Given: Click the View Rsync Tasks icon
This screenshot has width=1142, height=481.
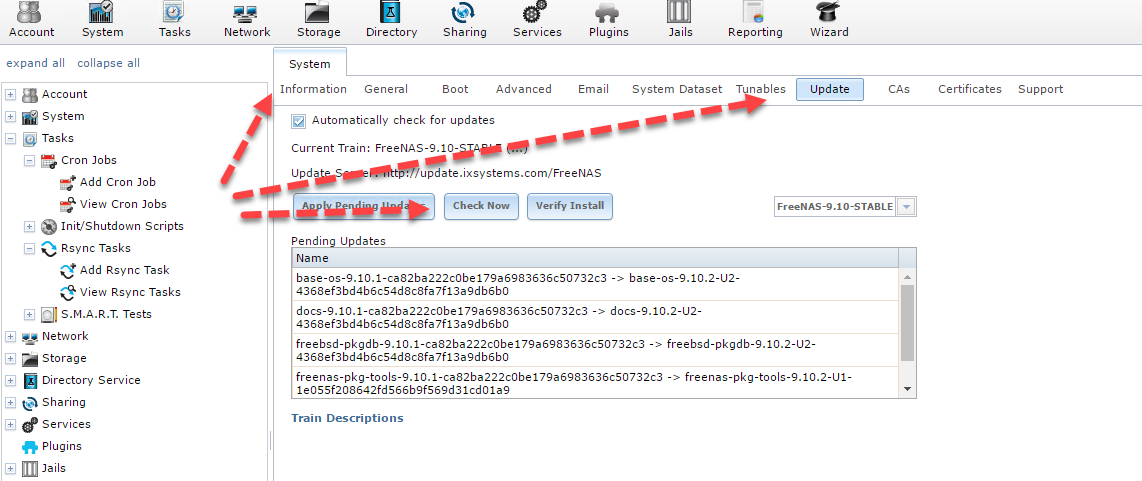Looking at the screenshot, I should (68, 292).
